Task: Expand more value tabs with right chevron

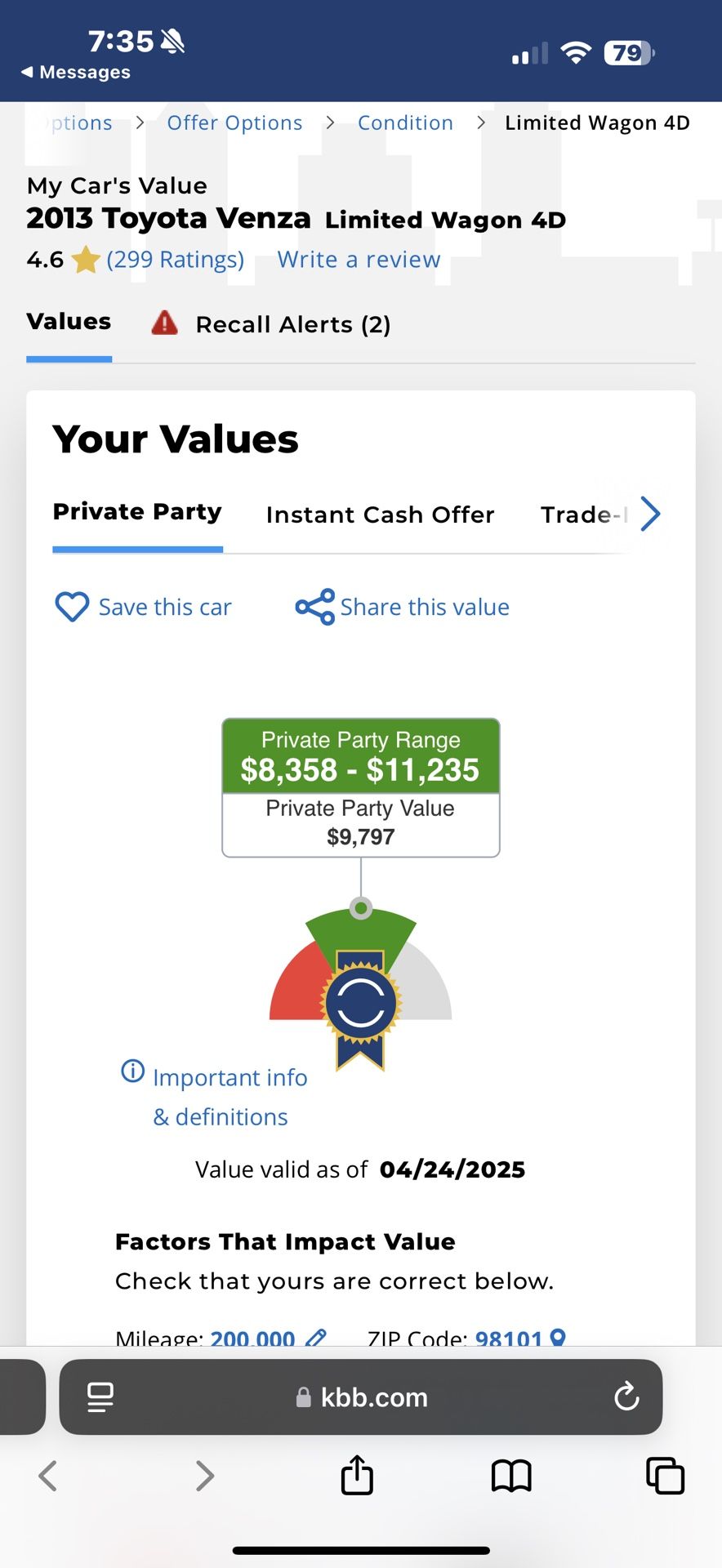Action: 650,514
